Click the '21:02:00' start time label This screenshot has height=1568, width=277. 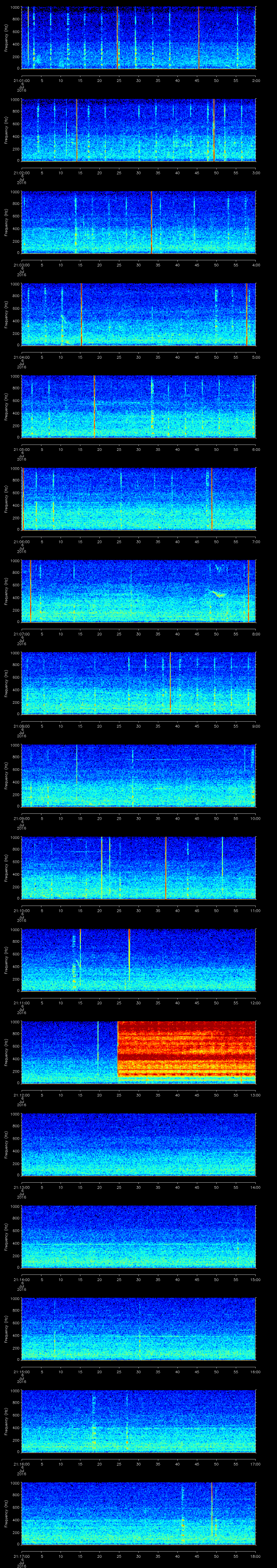coord(21,173)
